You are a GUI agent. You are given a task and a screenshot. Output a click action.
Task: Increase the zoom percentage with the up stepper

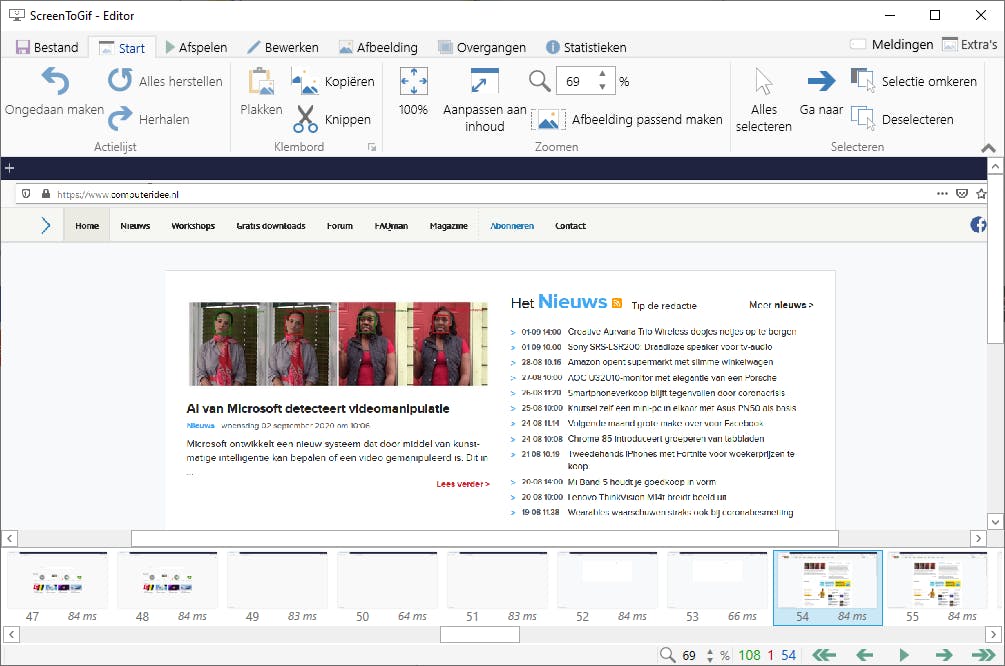(601, 75)
